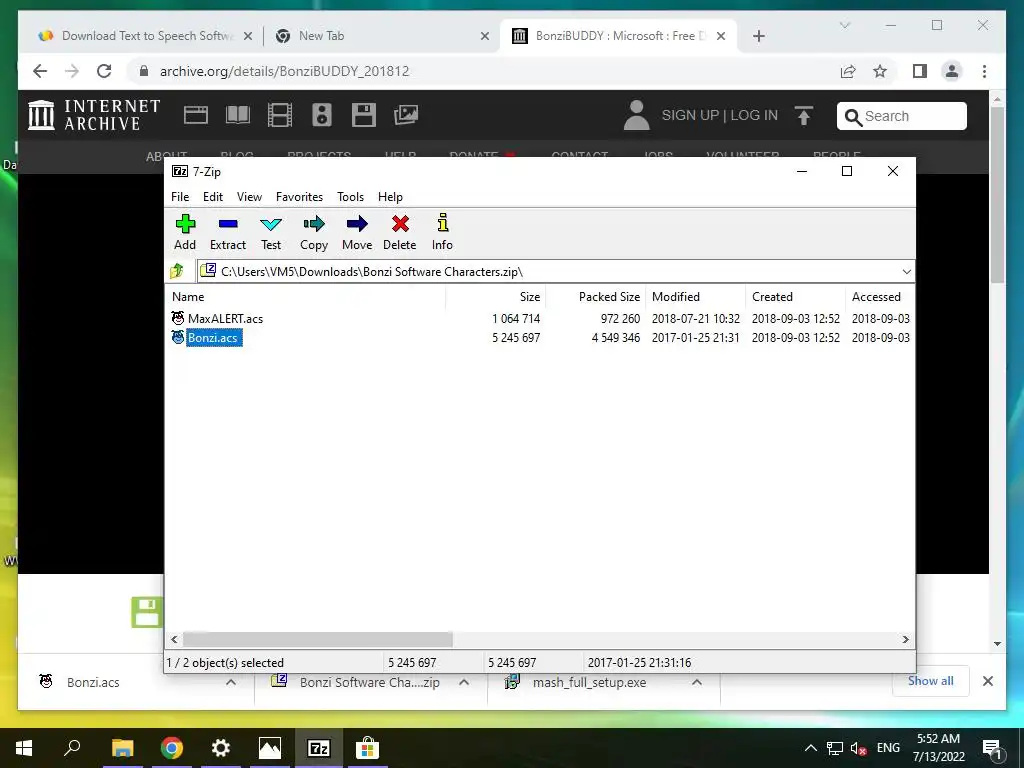The height and width of the screenshot is (768, 1024).
Task: Open options arrow for Bonzi Software zip download
Action: 464,682
